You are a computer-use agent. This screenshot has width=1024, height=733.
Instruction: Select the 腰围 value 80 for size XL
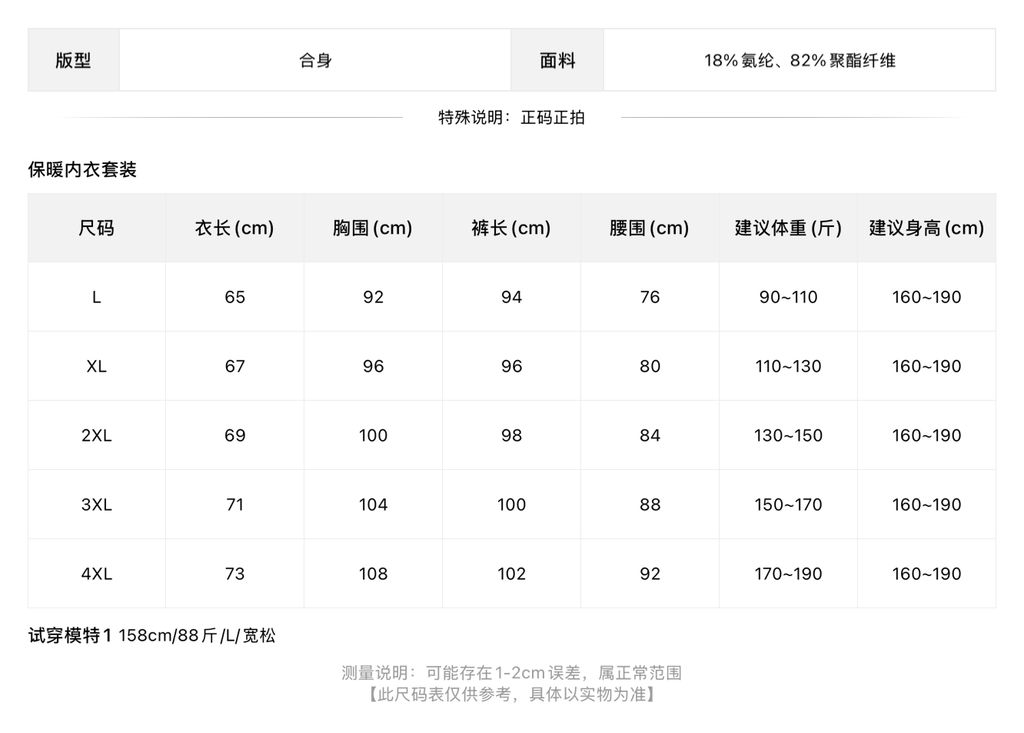pyautogui.click(x=650, y=366)
